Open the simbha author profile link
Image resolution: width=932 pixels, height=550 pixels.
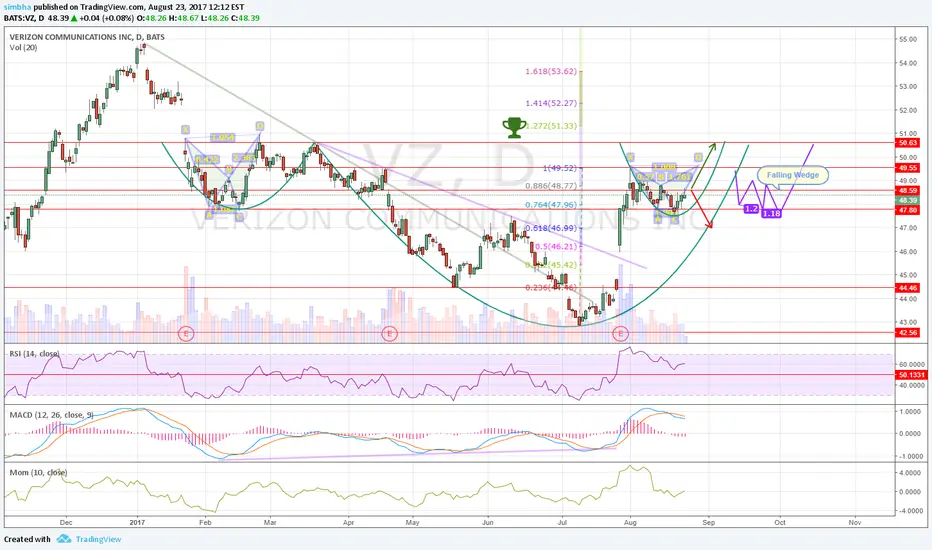(x=17, y=8)
